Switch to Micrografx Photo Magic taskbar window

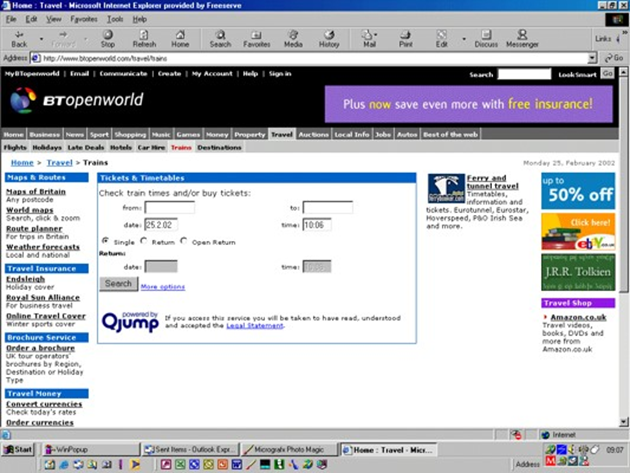click(289, 449)
